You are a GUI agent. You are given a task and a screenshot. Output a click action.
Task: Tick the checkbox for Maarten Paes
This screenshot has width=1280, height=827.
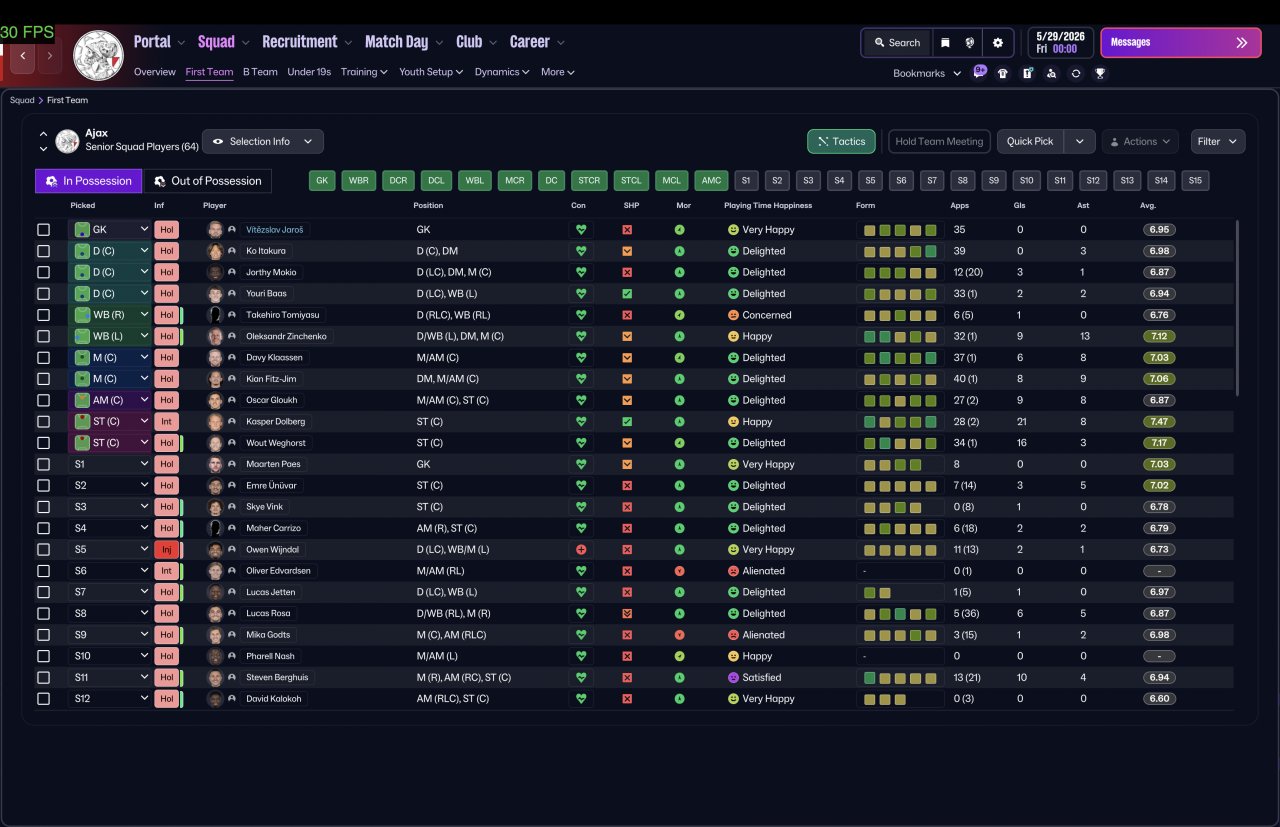(x=43, y=464)
